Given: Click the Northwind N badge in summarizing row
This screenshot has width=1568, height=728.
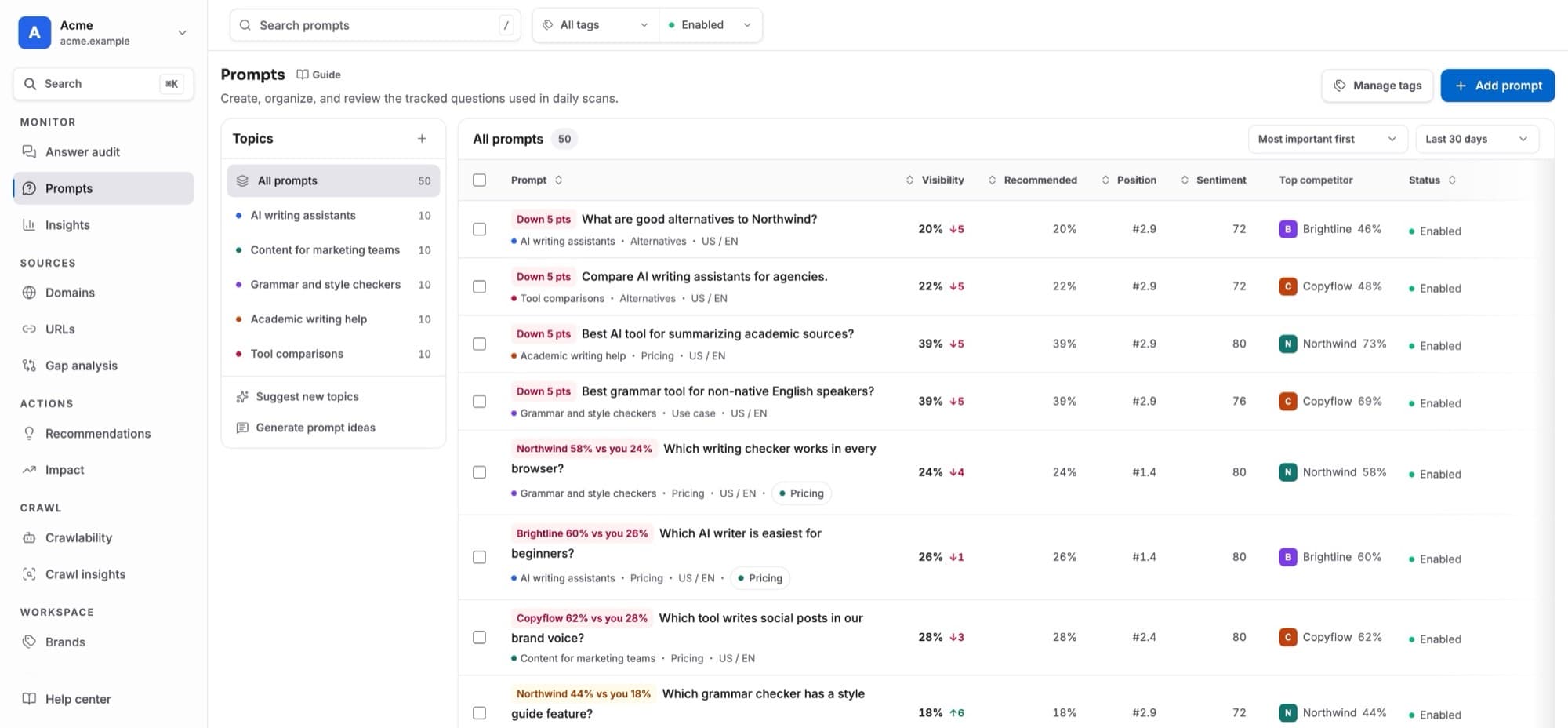Looking at the screenshot, I should point(1287,344).
